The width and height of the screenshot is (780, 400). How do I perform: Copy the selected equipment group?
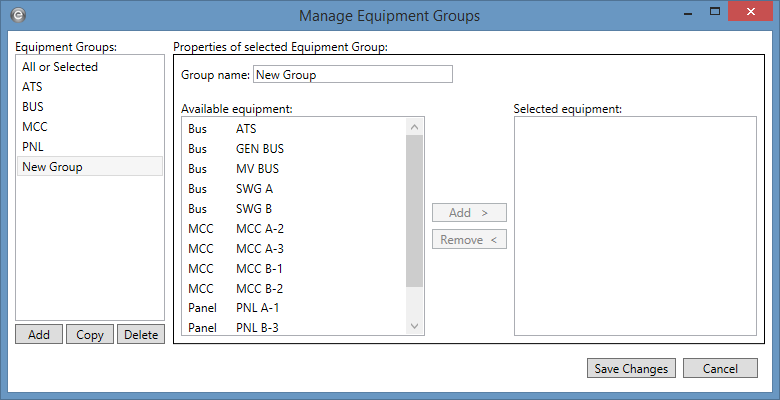click(90, 335)
